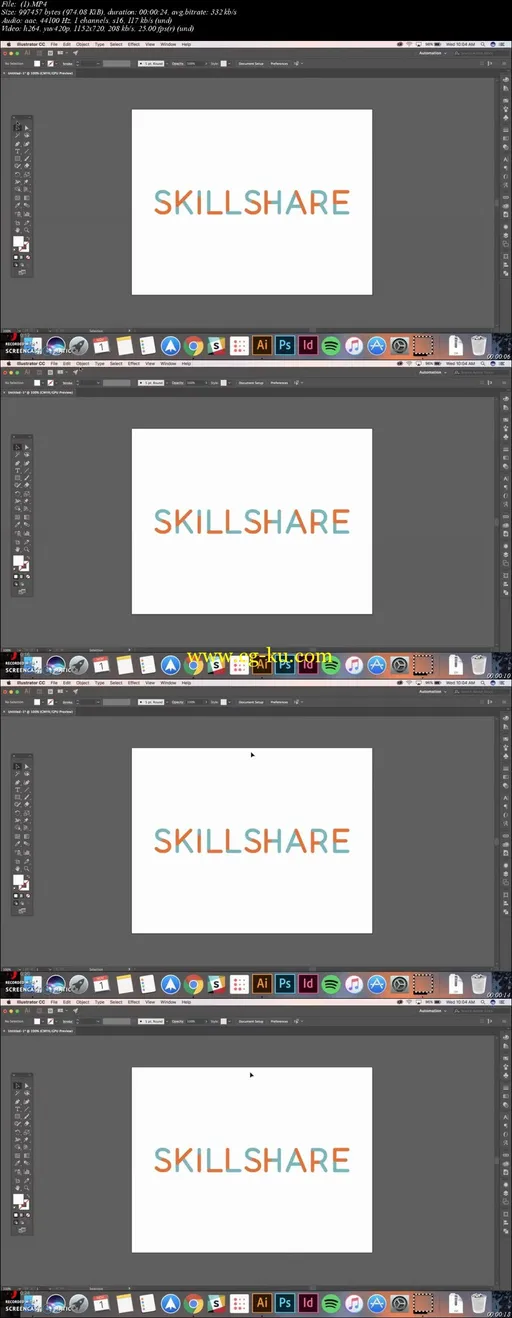Choose the Line Segment tool in the fourth frame
Image resolution: width=512 pixels, height=1318 pixels.
coord(27,1108)
